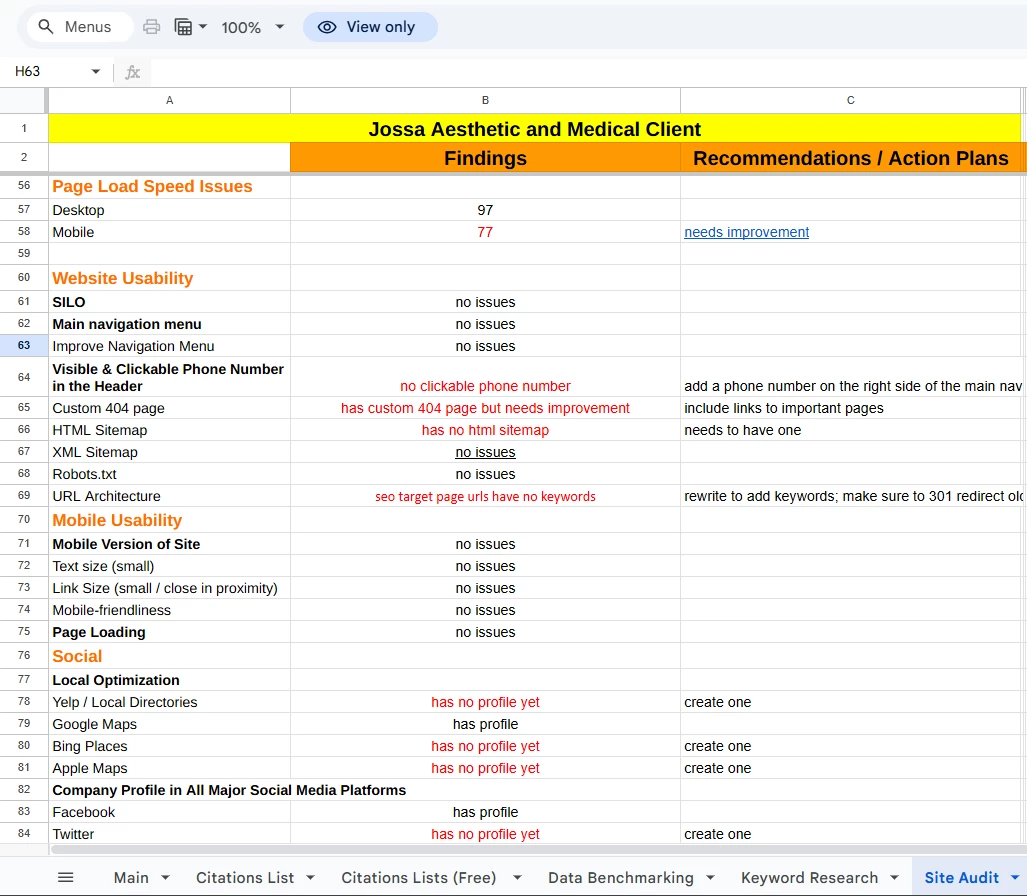Select the needs to have one cell

point(850,430)
